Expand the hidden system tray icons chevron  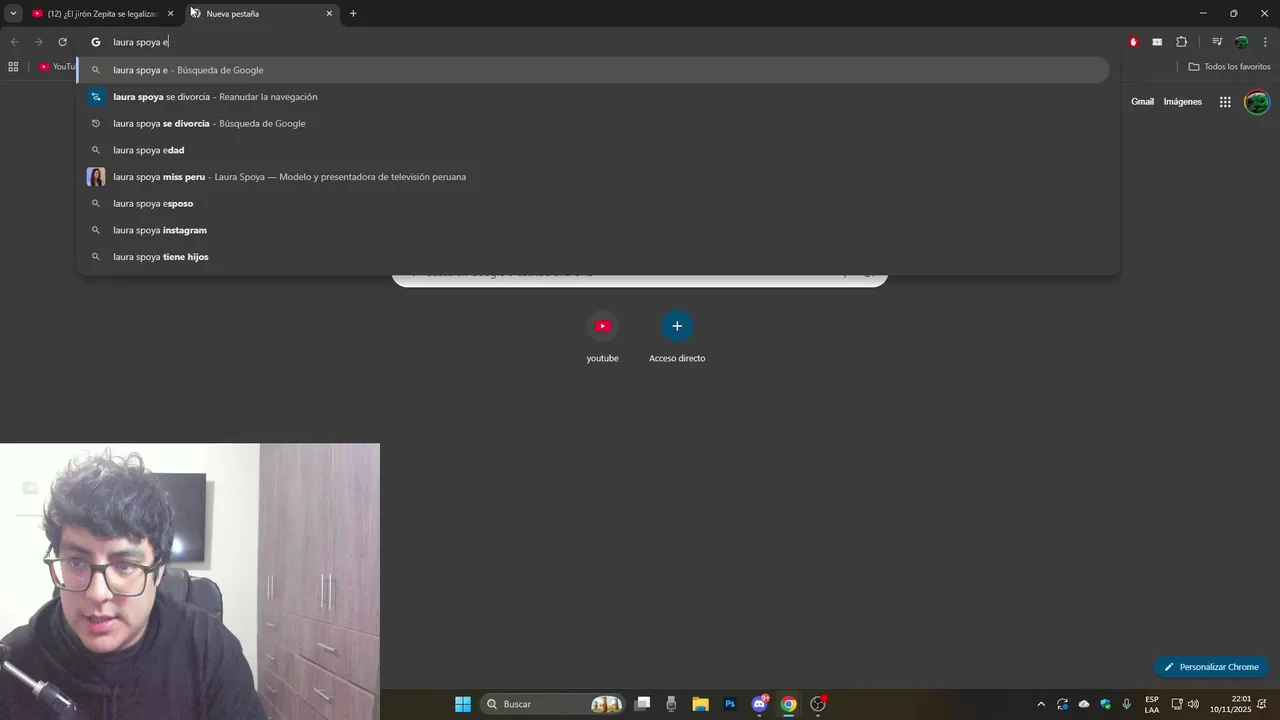tap(1041, 704)
